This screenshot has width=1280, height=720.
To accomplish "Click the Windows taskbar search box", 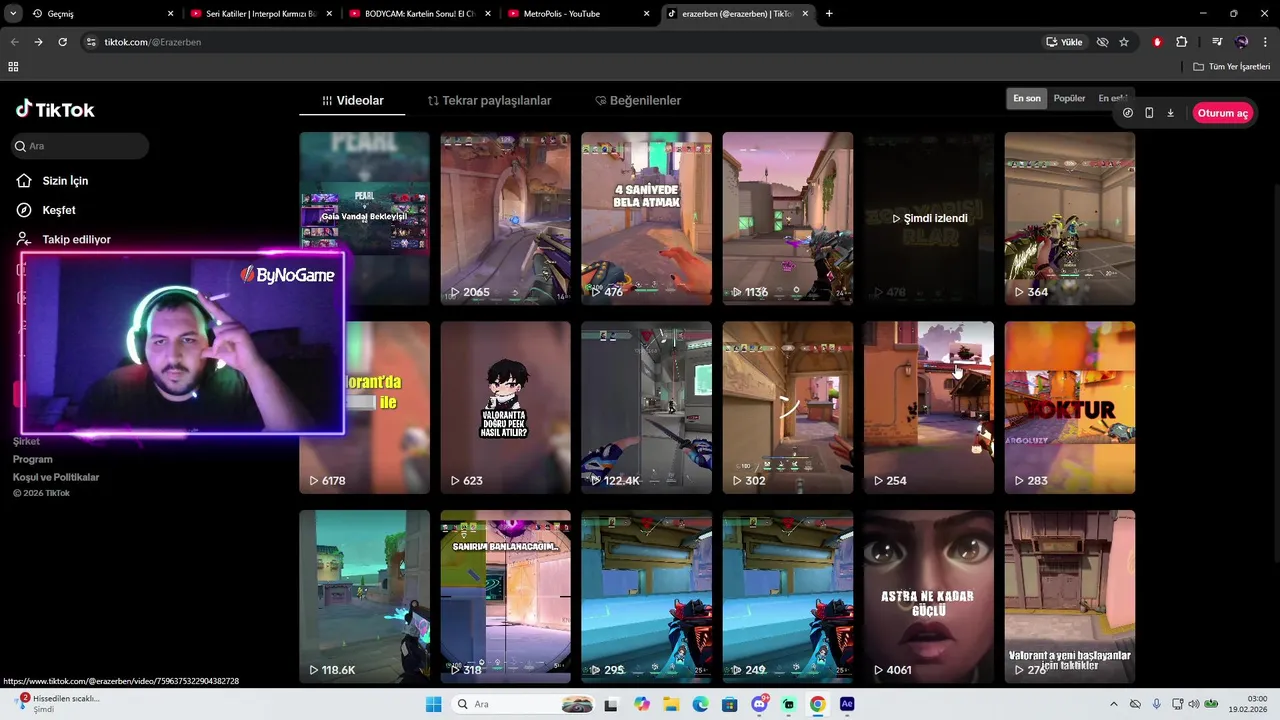I will tap(524, 704).
